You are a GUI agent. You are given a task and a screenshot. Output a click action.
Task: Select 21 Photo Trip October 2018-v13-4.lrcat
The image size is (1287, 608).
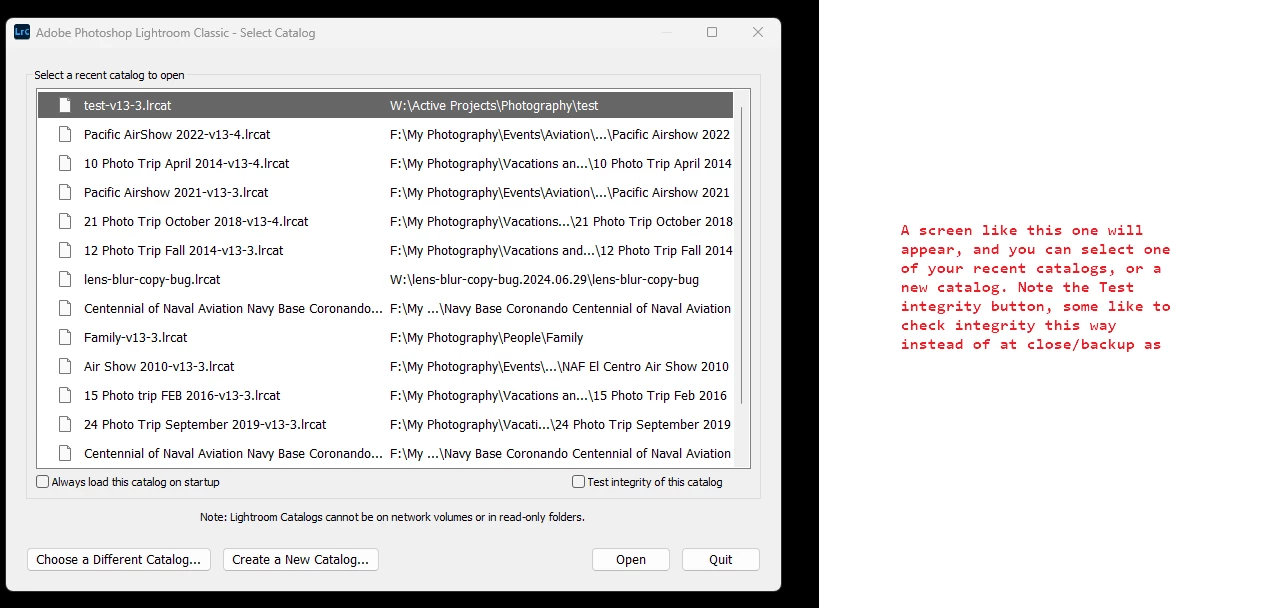[x=385, y=221]
